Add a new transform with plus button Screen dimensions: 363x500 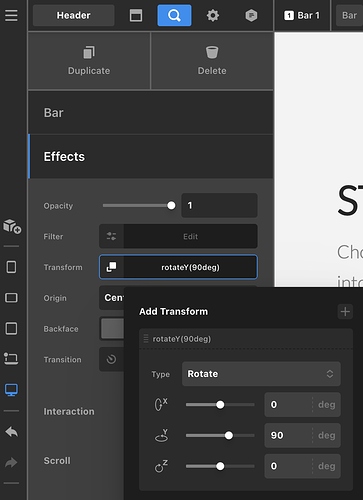[x=345, y=311]
